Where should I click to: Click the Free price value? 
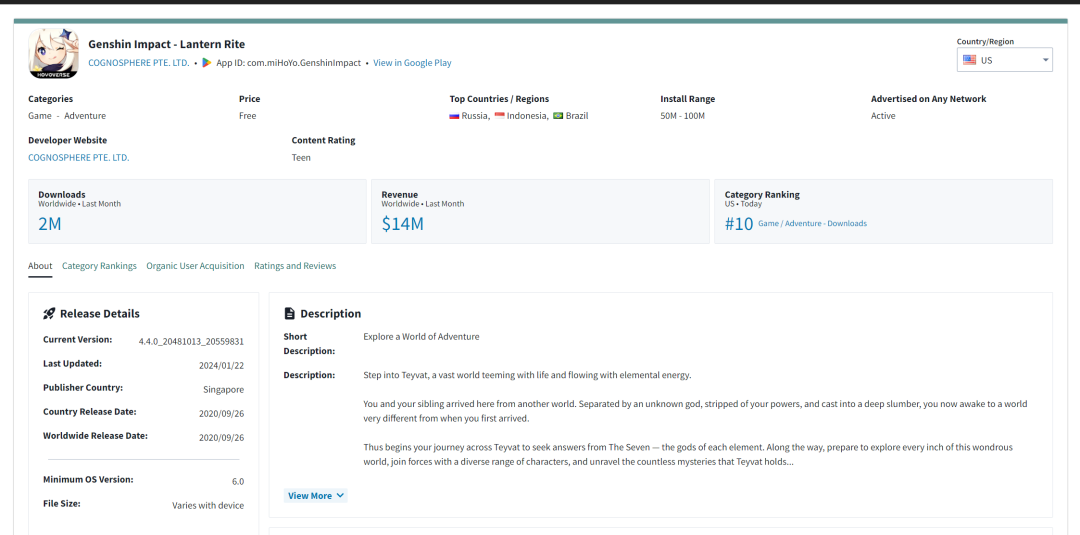(247, 116)
